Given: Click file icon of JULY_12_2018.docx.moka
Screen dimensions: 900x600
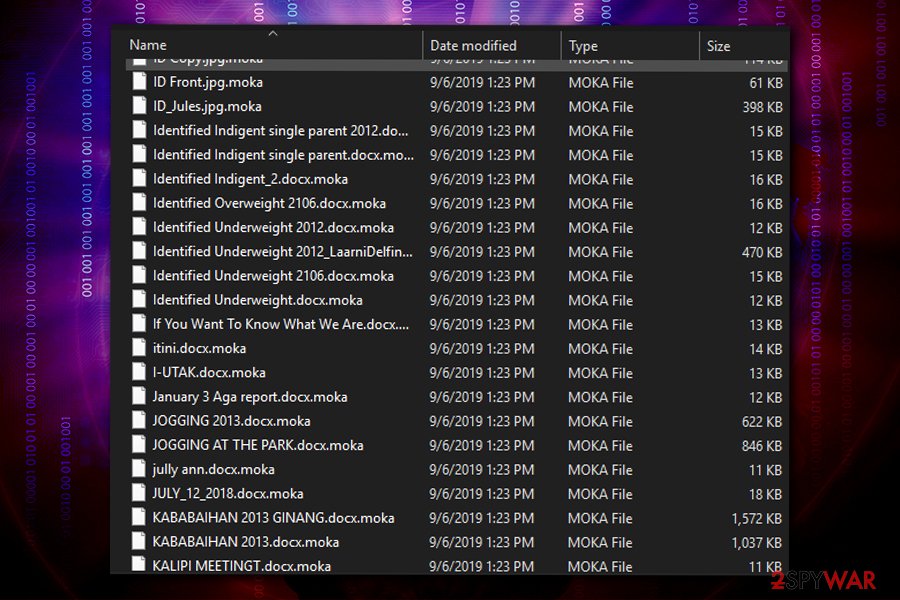Looking at the screenshot, I should point(139,493).
